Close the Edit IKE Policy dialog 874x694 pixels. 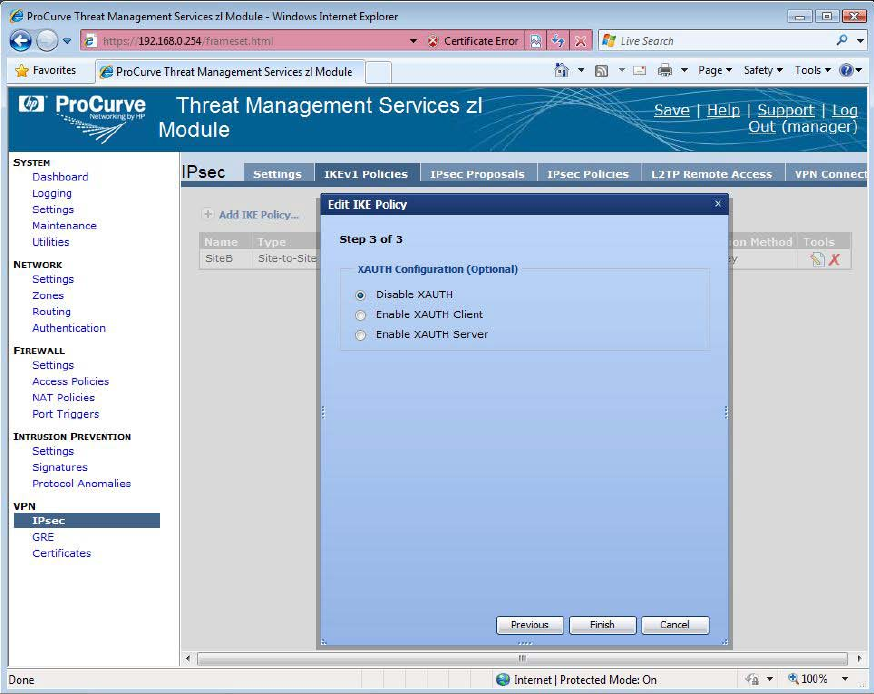718,204
